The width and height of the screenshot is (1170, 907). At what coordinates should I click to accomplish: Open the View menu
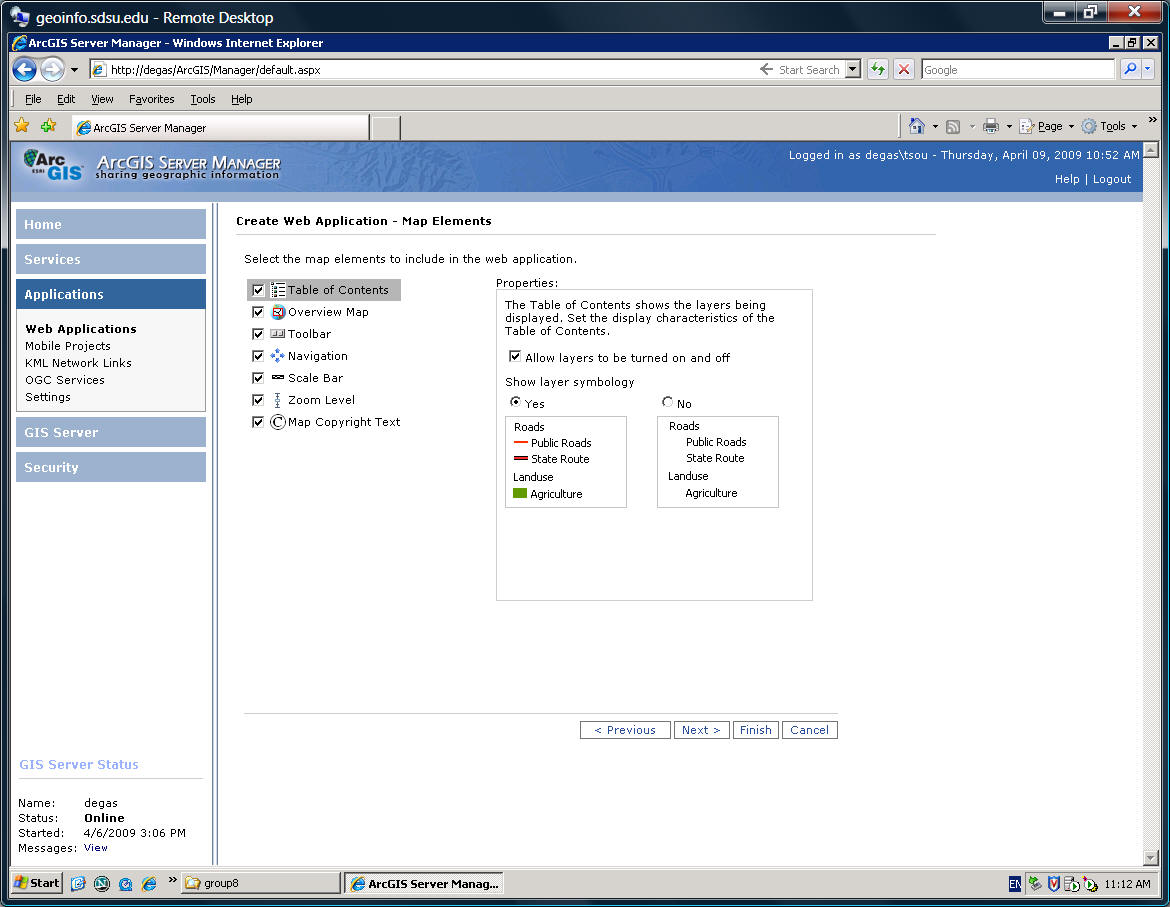coord(102,99)
